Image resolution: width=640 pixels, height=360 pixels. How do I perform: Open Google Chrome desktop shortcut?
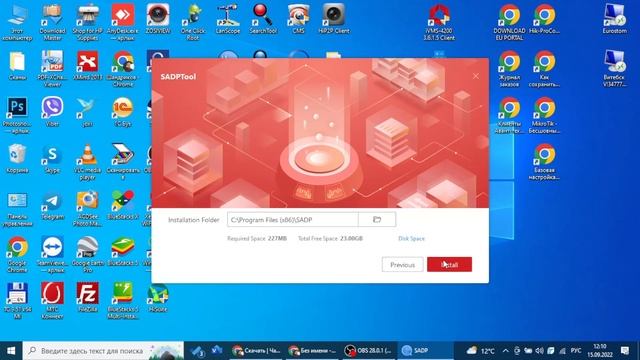(x=17, y=255)
